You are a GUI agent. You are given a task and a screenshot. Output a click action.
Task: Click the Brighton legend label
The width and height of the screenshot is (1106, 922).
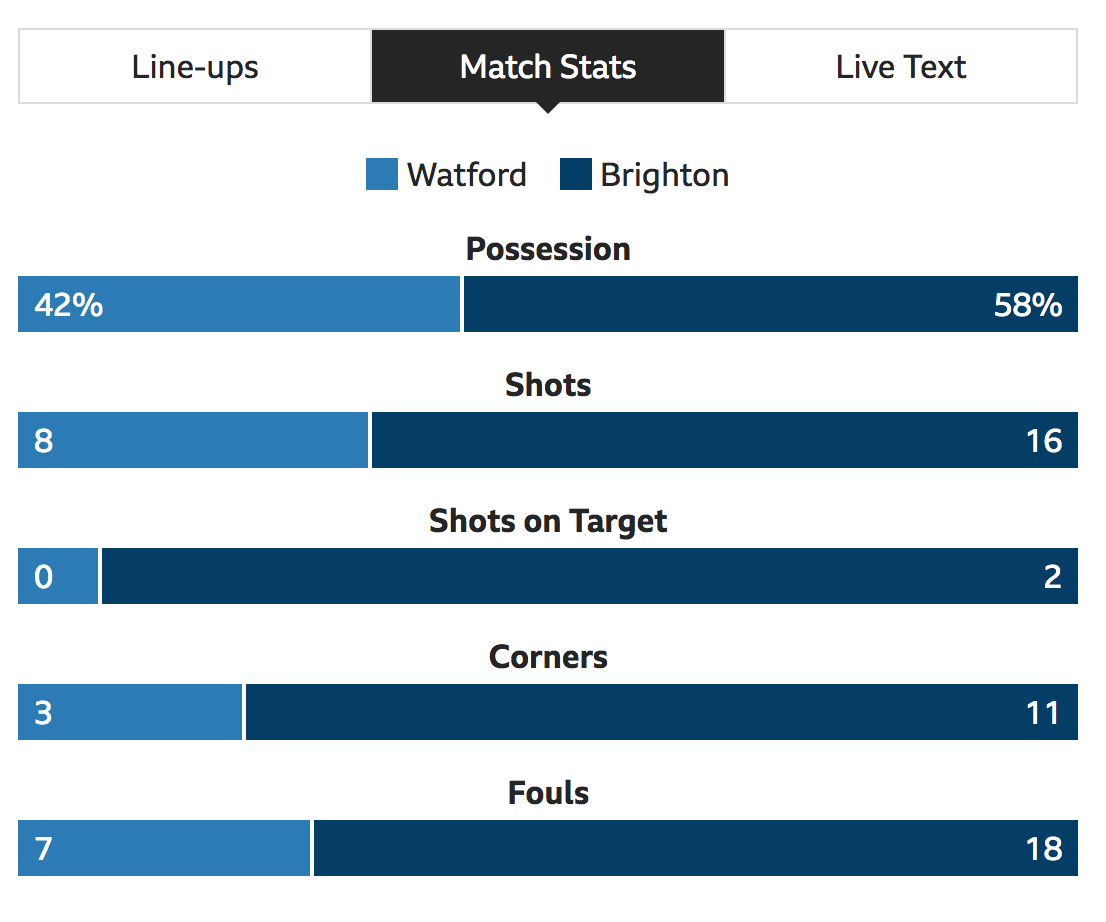[x=664, y=175]
